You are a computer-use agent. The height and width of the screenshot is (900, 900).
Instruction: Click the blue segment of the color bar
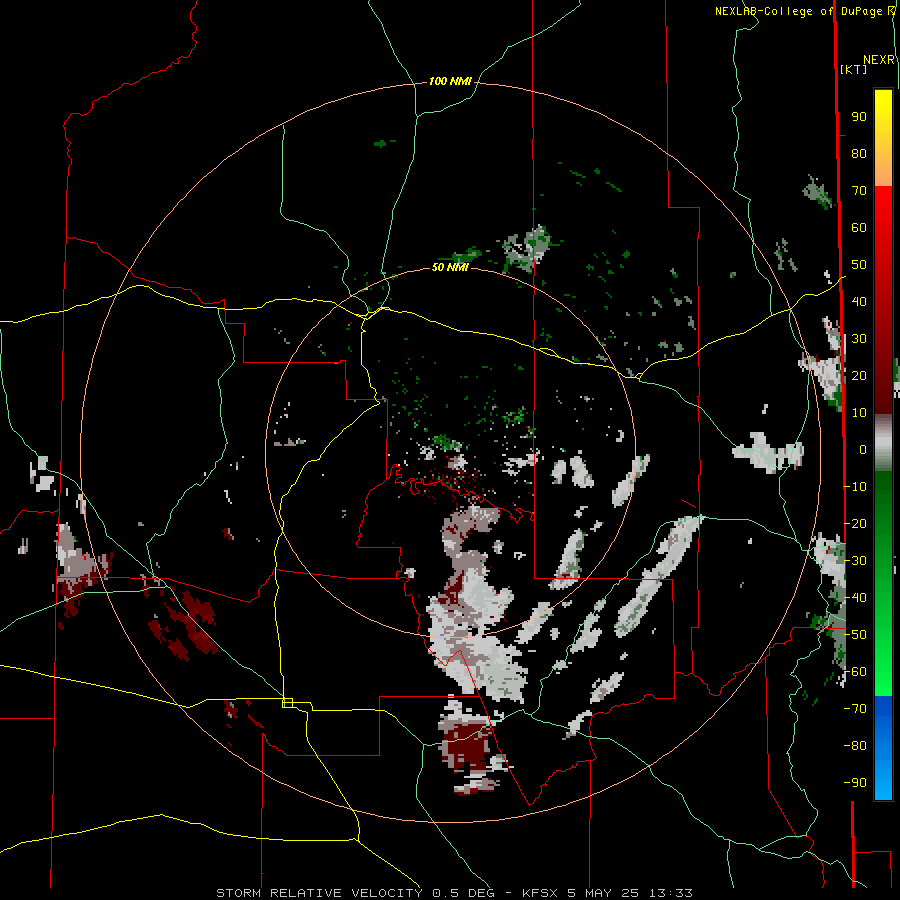click(883, 747)
